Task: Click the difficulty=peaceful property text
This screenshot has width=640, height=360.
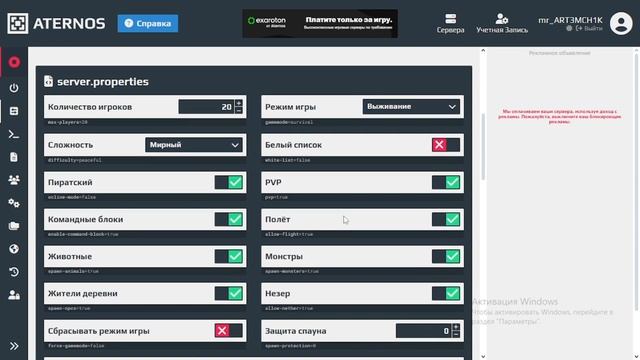Action: pyautogui.click(x=75, y=160)
